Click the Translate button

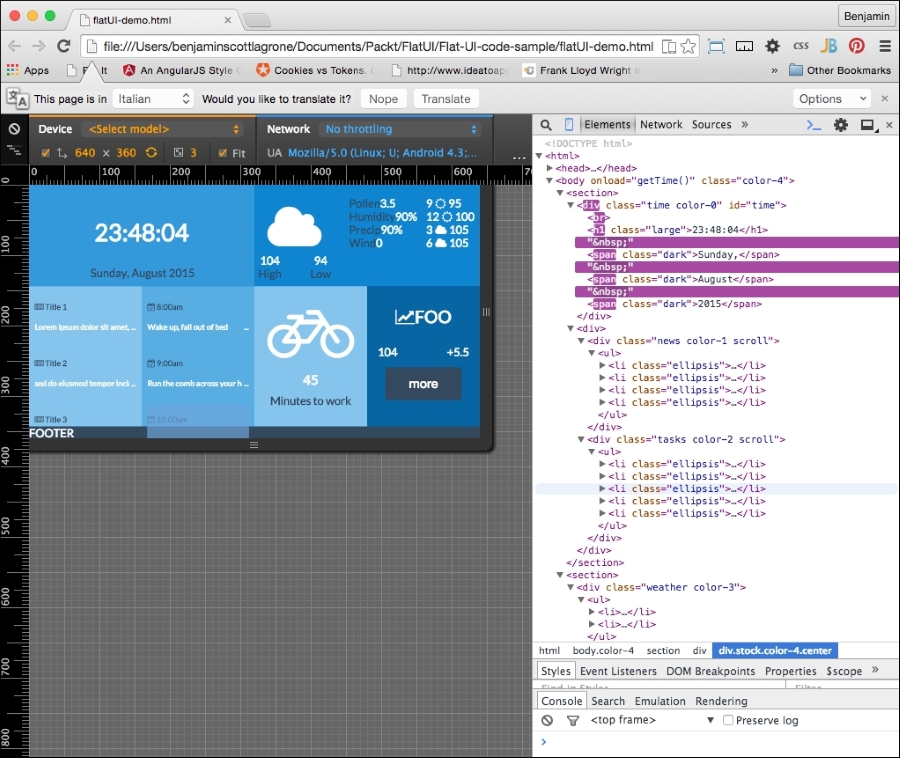(x=445, y=99)
